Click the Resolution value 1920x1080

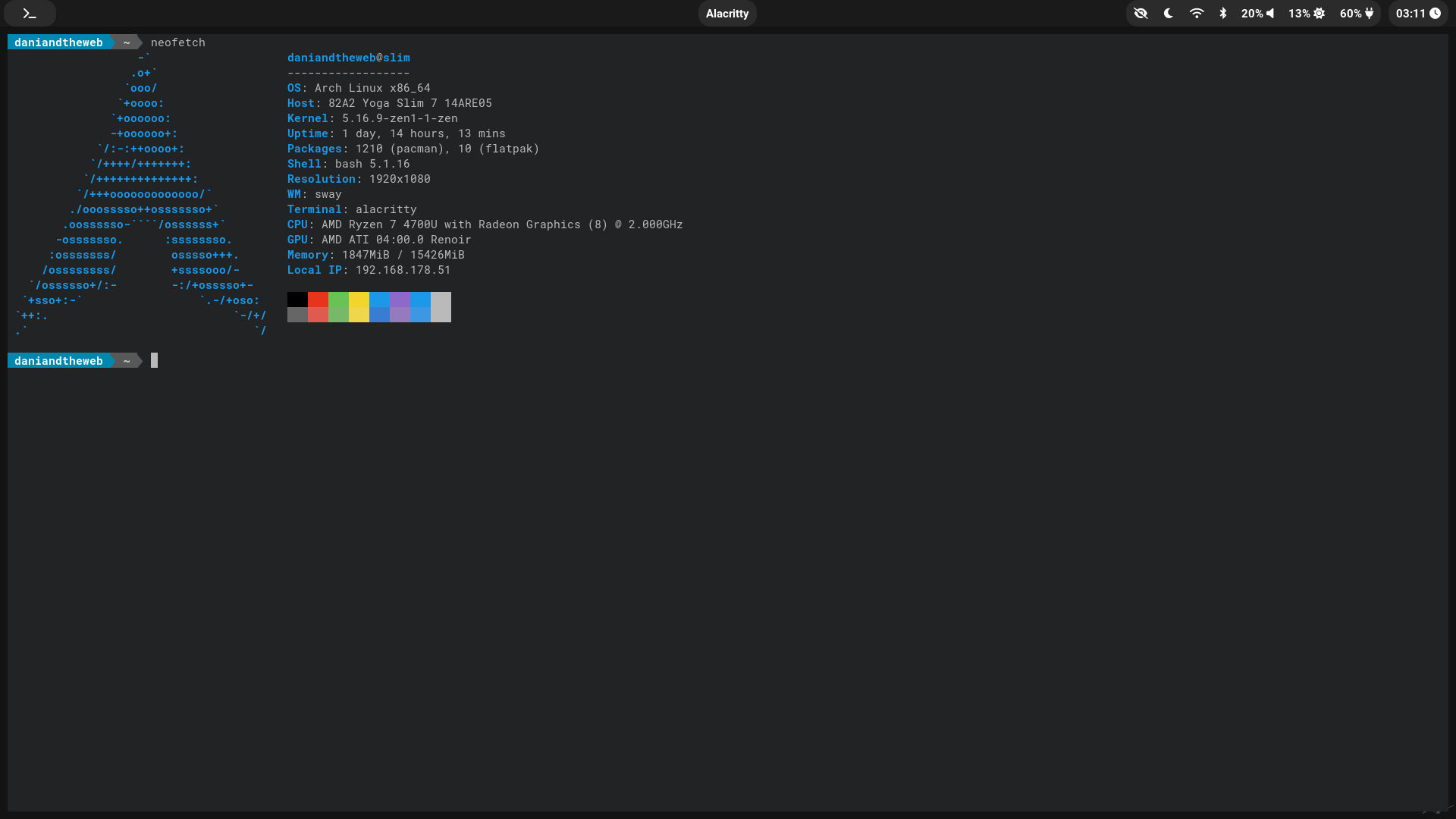400,179
